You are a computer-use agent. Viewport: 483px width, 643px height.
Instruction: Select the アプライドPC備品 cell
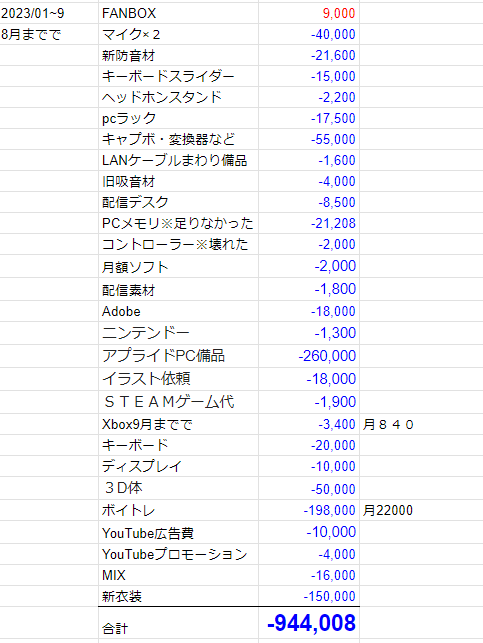178,356
